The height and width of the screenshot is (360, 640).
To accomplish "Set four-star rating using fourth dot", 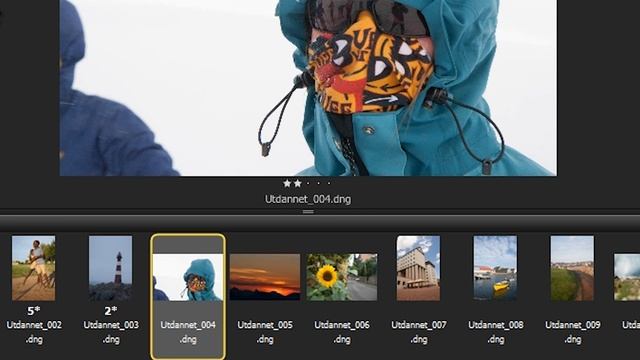I will point(319,184).
